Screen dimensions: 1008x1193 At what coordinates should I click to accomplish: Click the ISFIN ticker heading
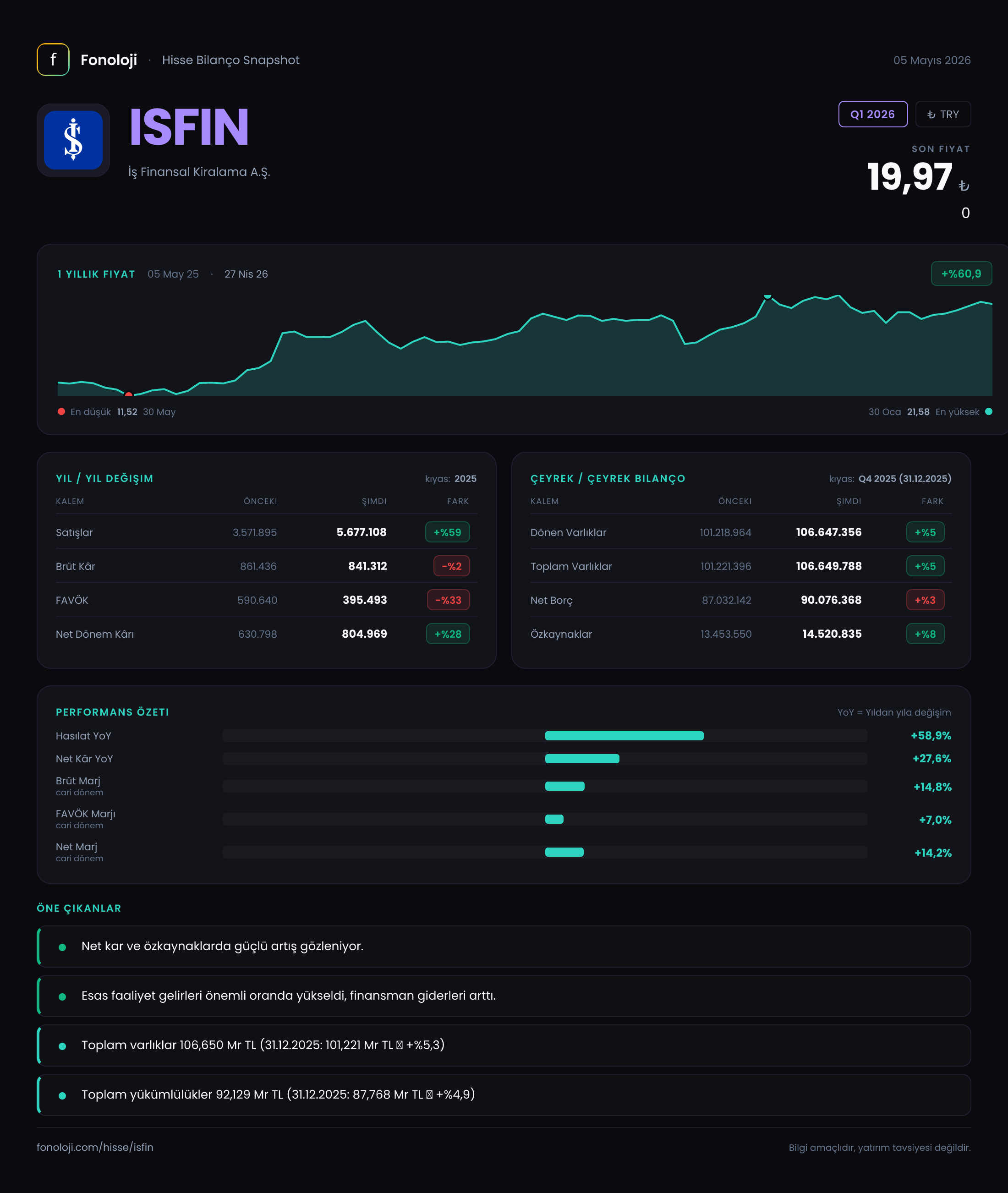(189, 127)
